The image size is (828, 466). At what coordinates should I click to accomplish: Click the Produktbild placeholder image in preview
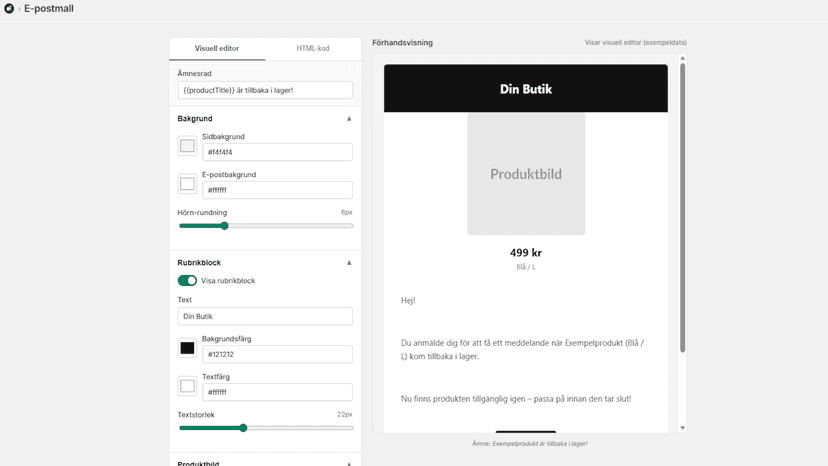point(526,174)
